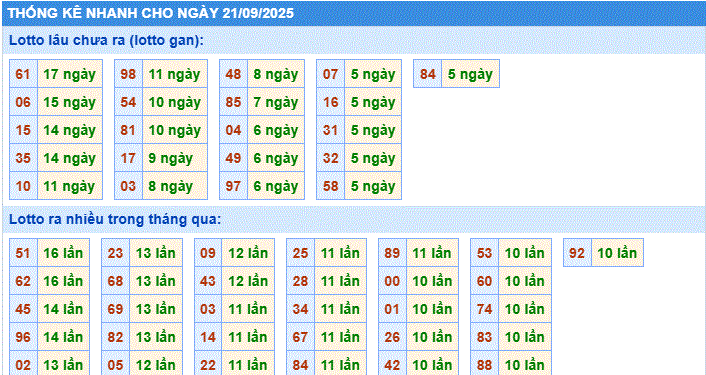The image size is (706, 375).
Task: Click the "7 ngày" cell beside 85
Action: 276,102
